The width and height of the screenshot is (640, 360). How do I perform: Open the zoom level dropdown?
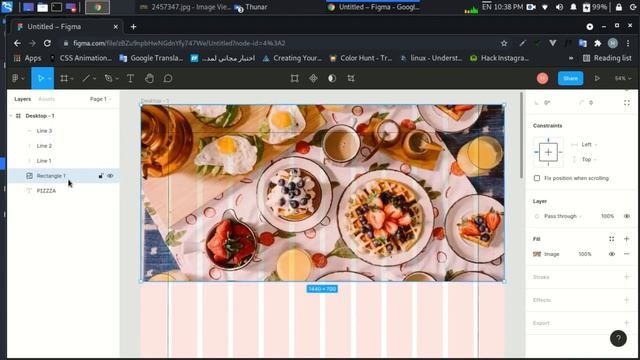tap(623, 78)
